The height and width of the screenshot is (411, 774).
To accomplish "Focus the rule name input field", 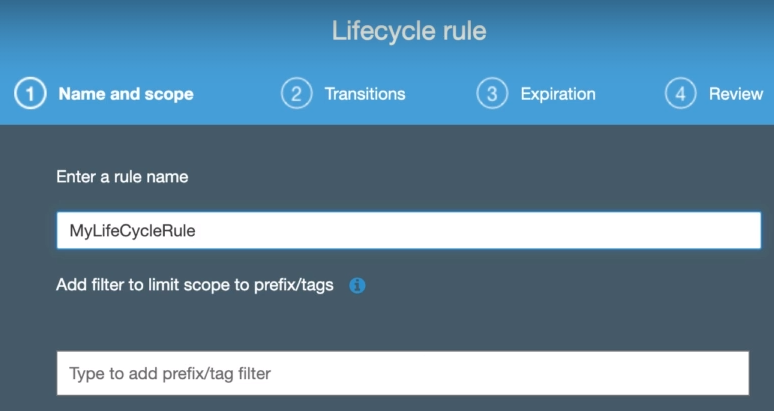I will (408, 230).
